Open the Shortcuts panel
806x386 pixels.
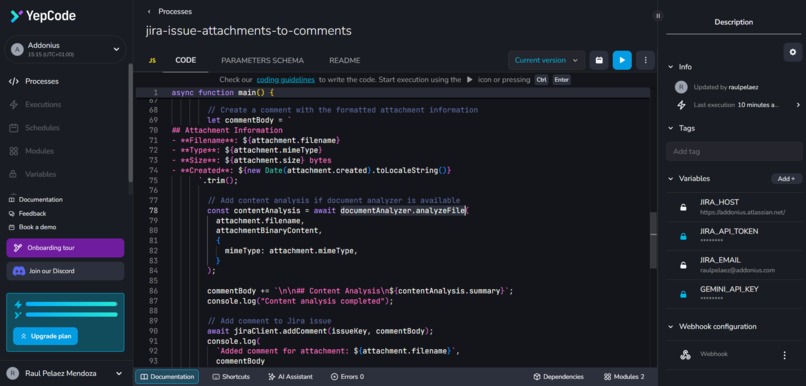[x=231, y=377]
